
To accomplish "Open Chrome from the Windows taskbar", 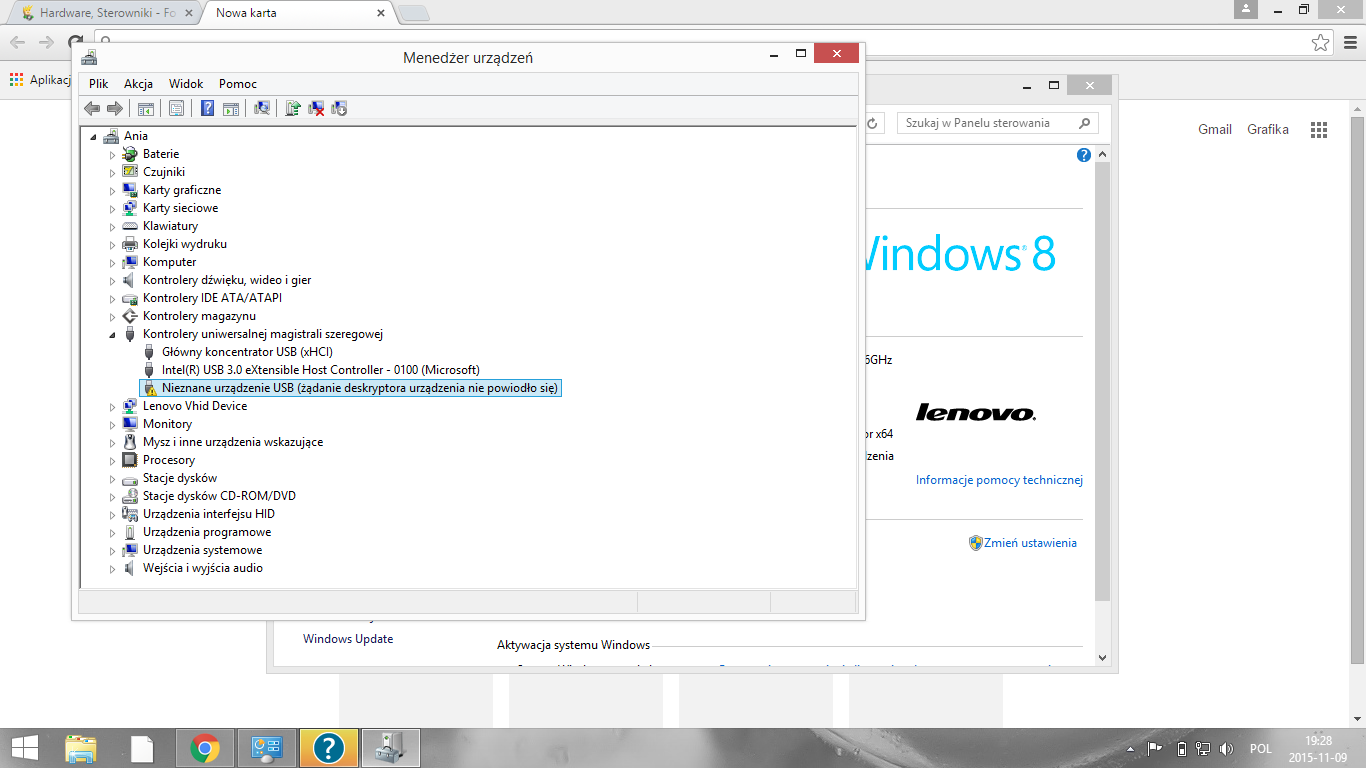I will pos(205,747).
